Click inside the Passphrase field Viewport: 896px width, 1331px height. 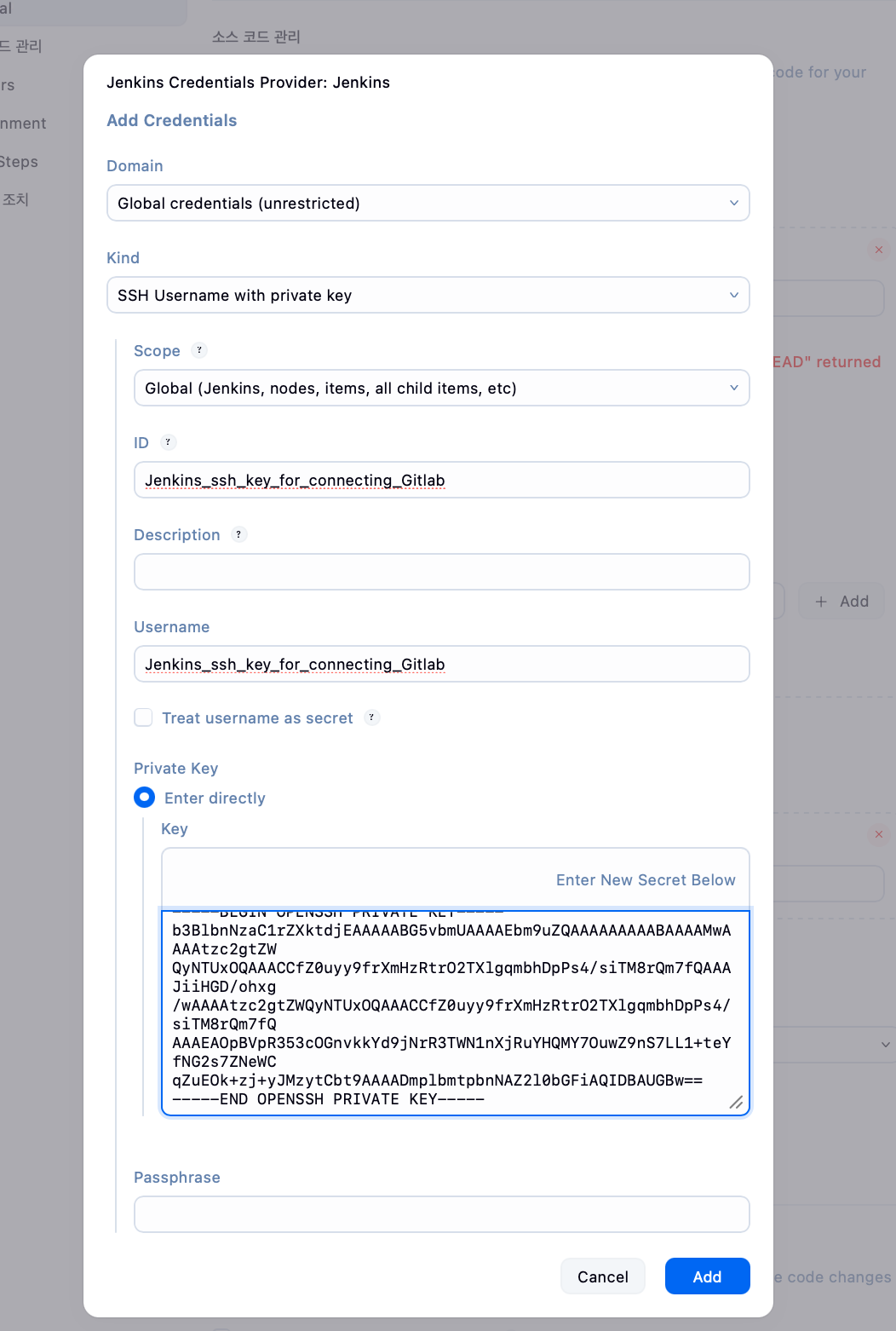point(441,1214)
